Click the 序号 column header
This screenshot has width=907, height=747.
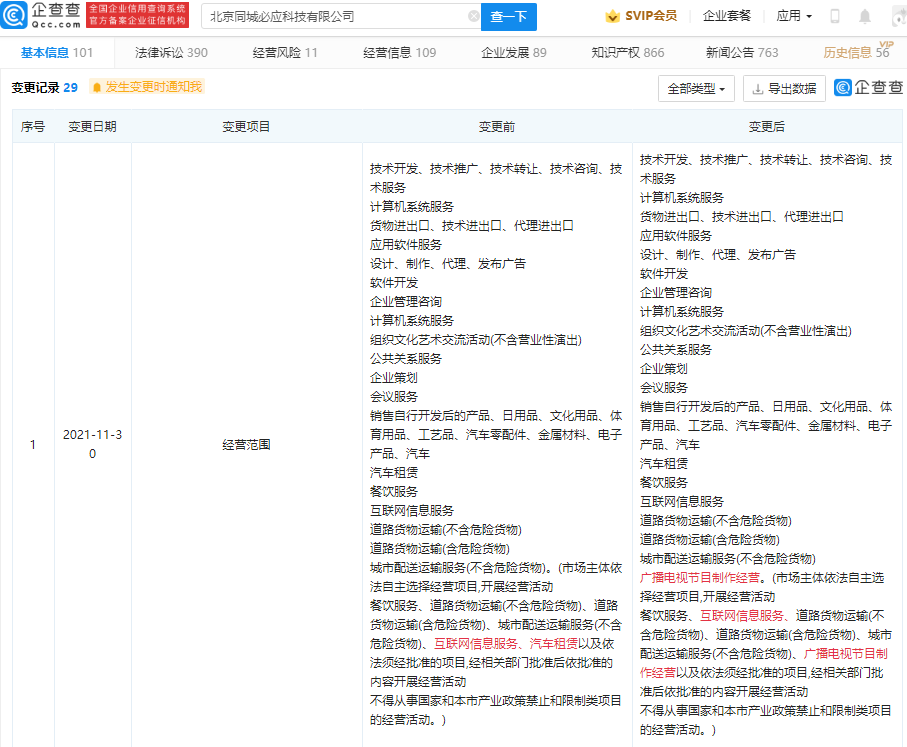tap(33, 127)
